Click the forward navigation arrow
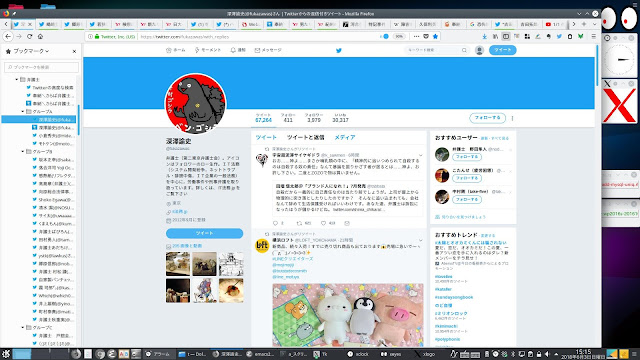 [x=19, y=36]
